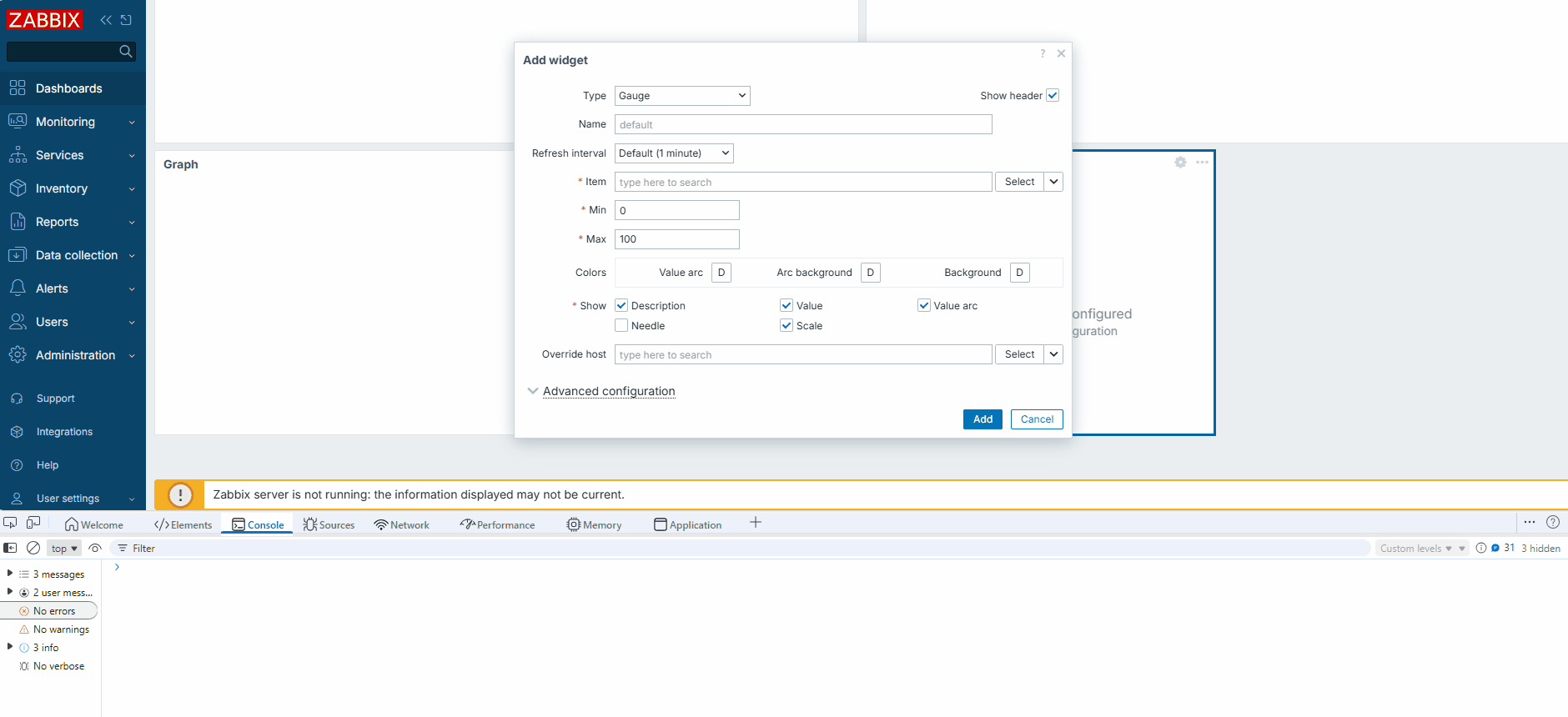Viewport: 1568px width, 717px height.
Task: Click into the Max value field
Action: [x=676, y=239]
